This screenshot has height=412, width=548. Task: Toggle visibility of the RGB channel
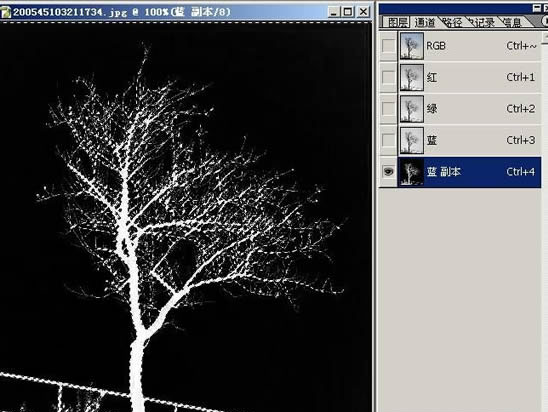[388, 46]
